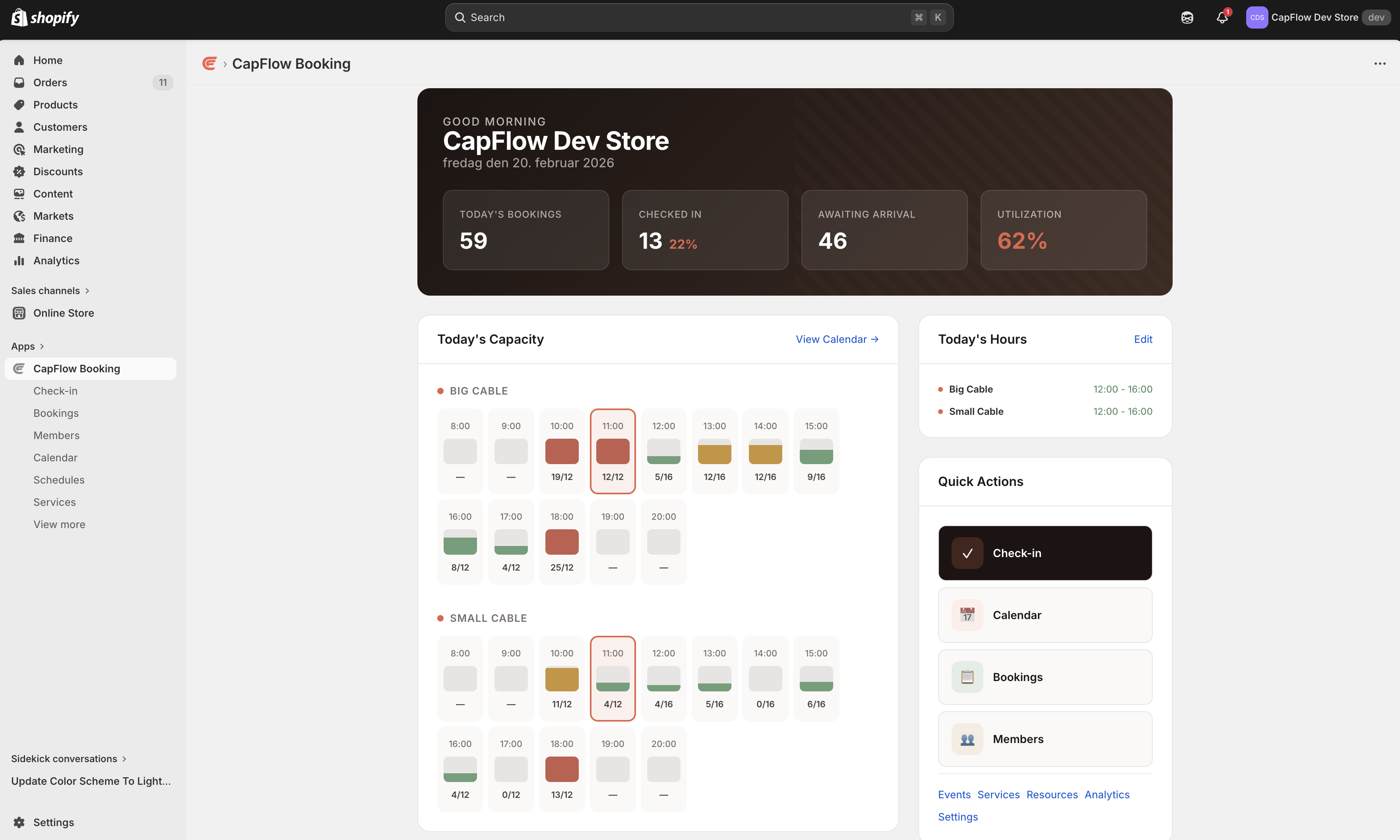
Task: Open Bookings under CapFlow Booking
Action: coord(56,412)
